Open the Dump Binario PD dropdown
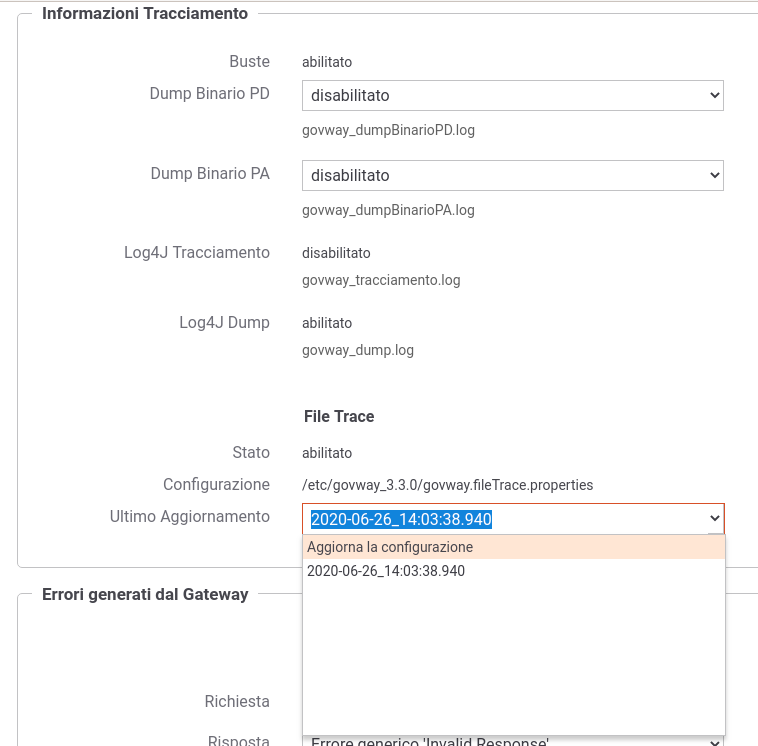Image resolution: width=758 pixels, height=746 pixels. coord(512,95)
